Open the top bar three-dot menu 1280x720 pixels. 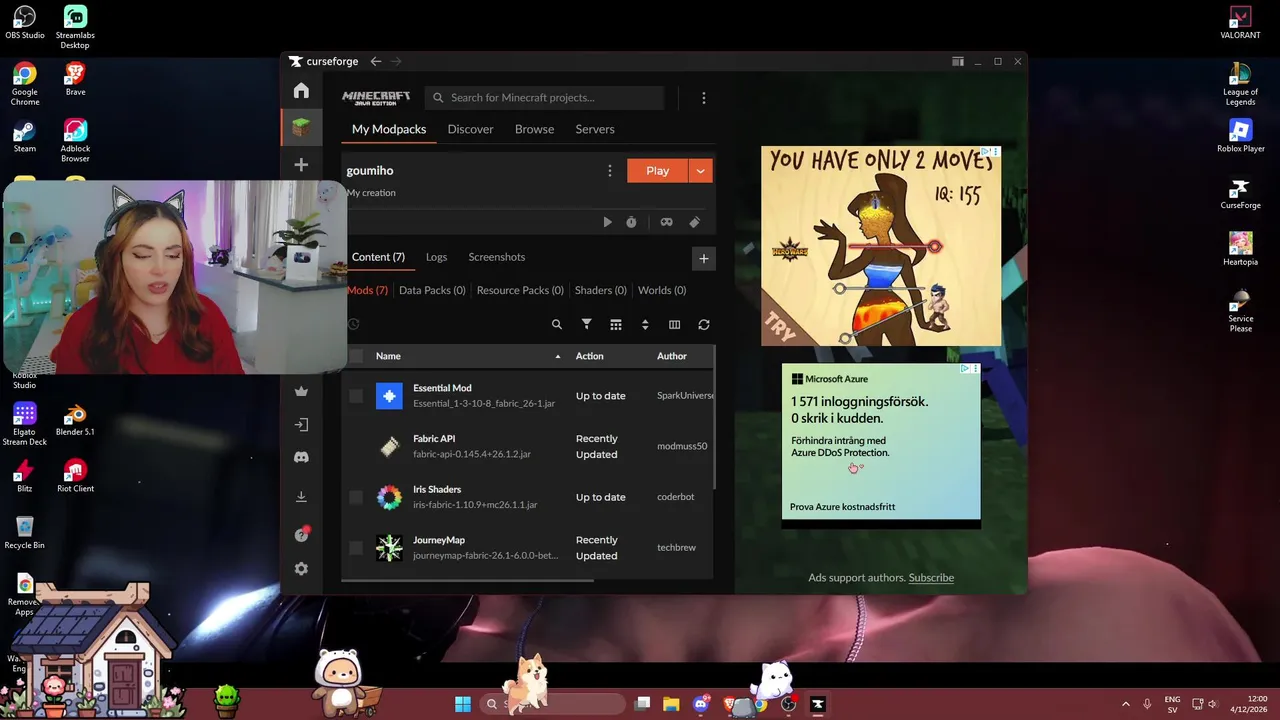point(703,98)
